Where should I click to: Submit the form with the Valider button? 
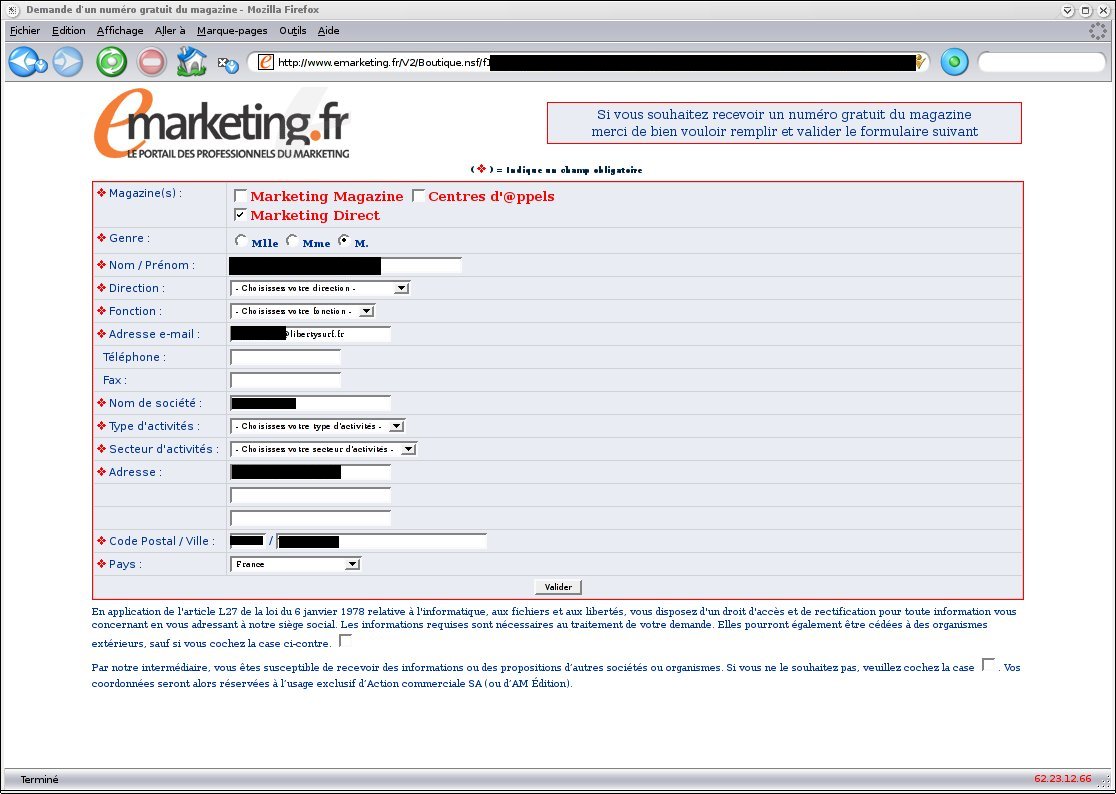pyautogui.click(x=558, y=587)
